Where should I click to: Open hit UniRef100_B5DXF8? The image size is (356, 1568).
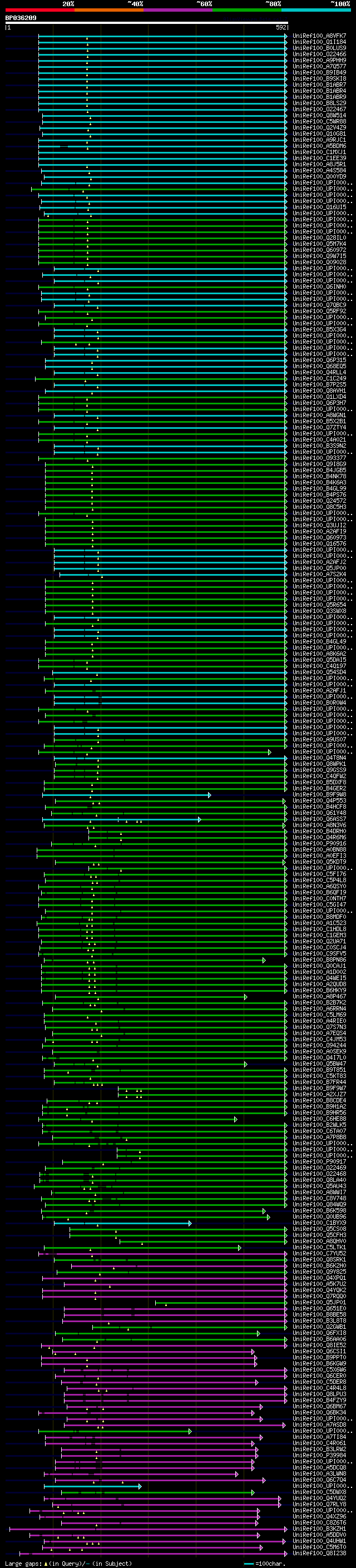(x=319, y=782)
